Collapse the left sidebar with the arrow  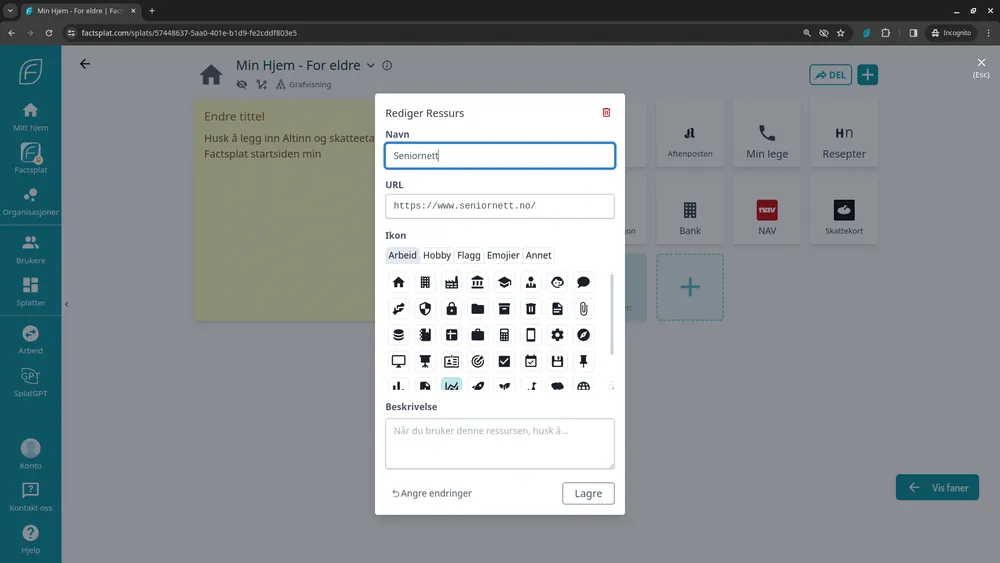pyautogui.click(x=65, y=304)
